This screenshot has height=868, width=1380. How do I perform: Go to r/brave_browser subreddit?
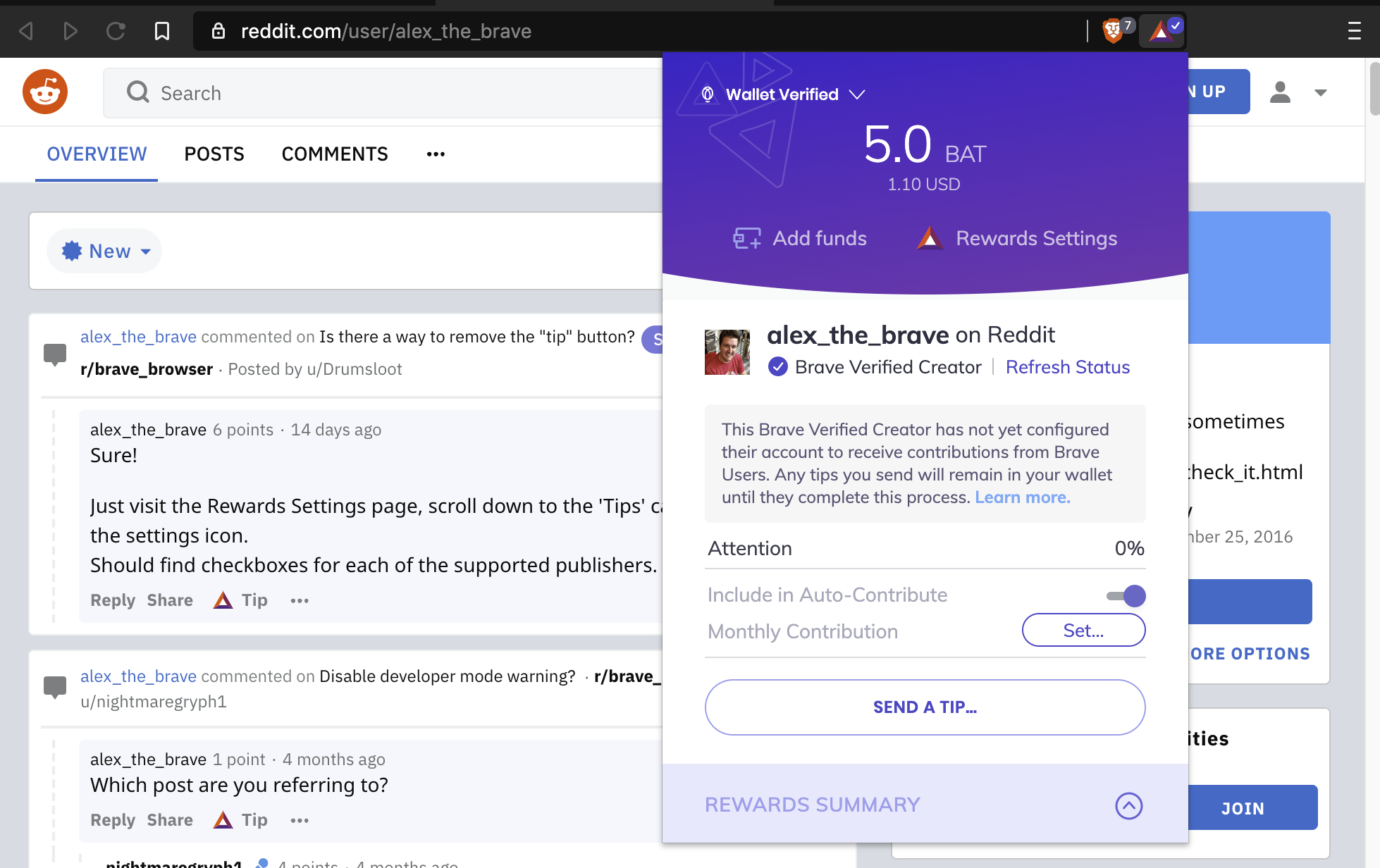[x=147, y=369]
